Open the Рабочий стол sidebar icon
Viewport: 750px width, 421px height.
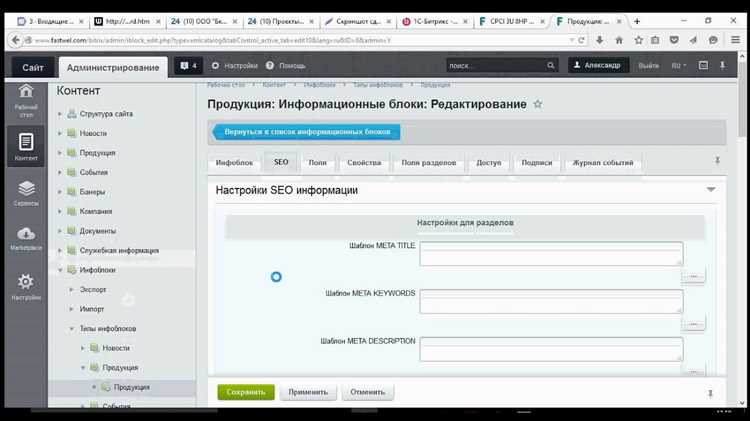(x=26, y=100)
